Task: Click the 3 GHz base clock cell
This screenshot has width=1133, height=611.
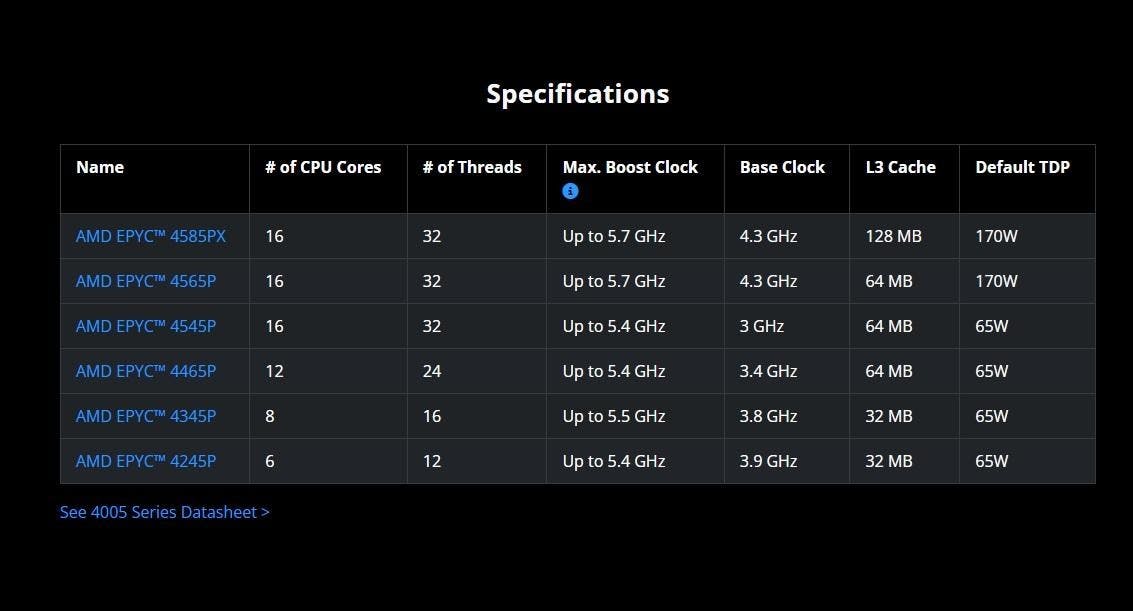Action: coord(762,326)
